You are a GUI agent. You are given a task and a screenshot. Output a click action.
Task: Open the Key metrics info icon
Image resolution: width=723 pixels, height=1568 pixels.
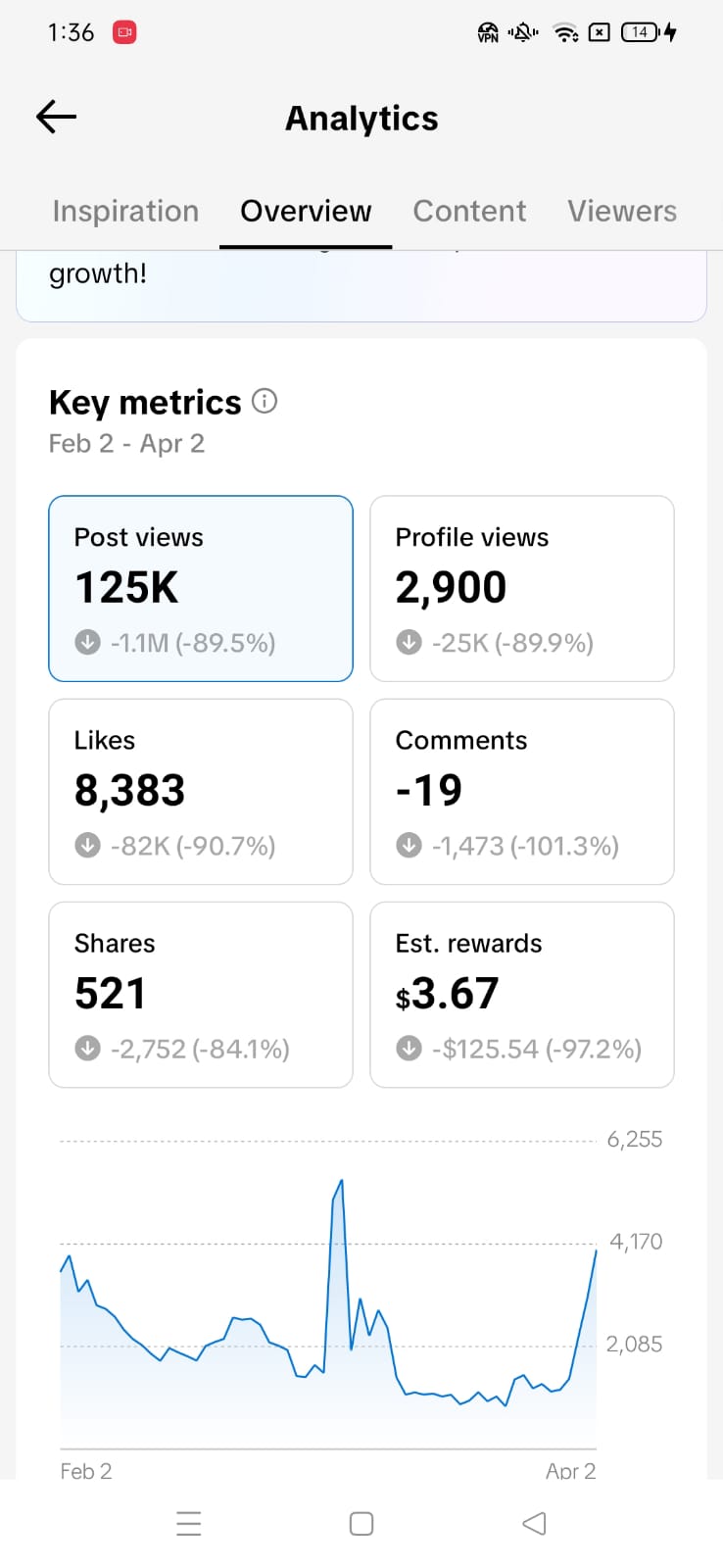(x=265, y=401)
